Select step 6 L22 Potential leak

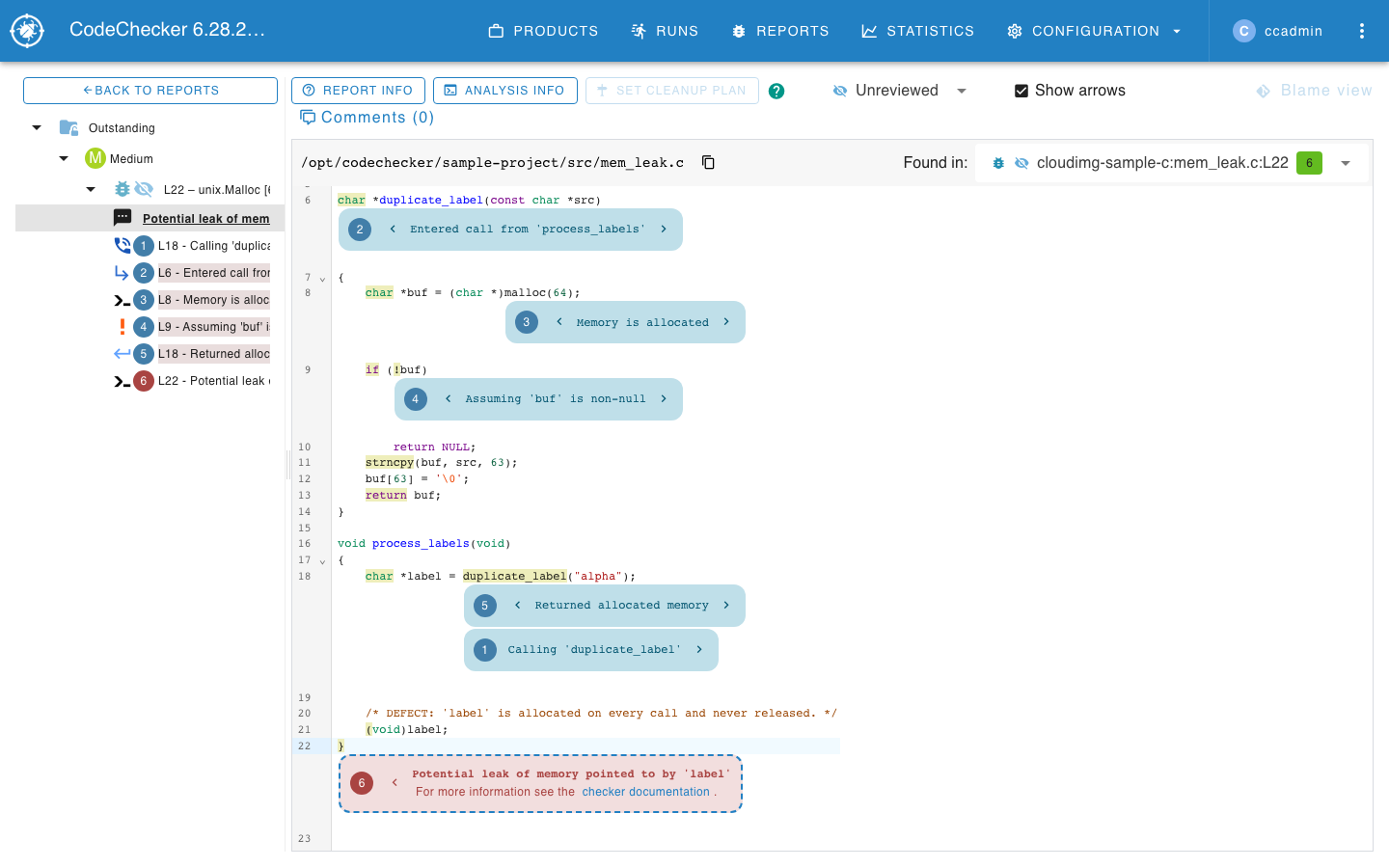click(214, 381)
